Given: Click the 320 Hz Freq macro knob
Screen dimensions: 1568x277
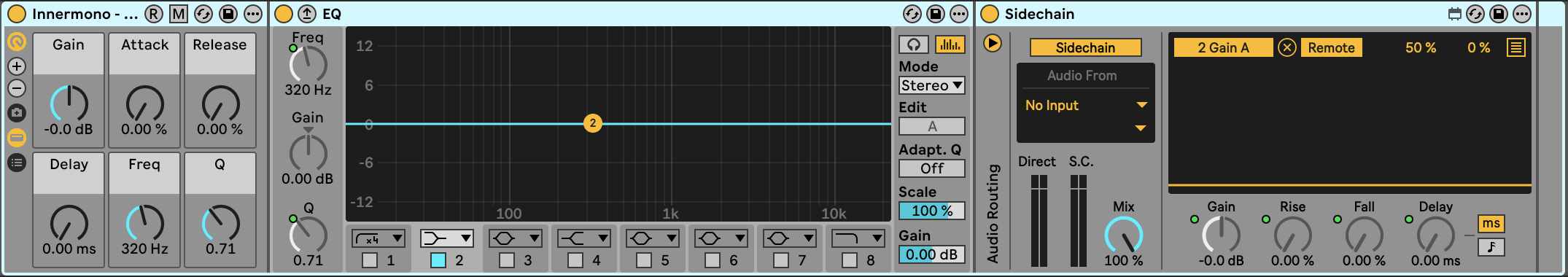Looking at the screenshot, I should click(144, 223).
